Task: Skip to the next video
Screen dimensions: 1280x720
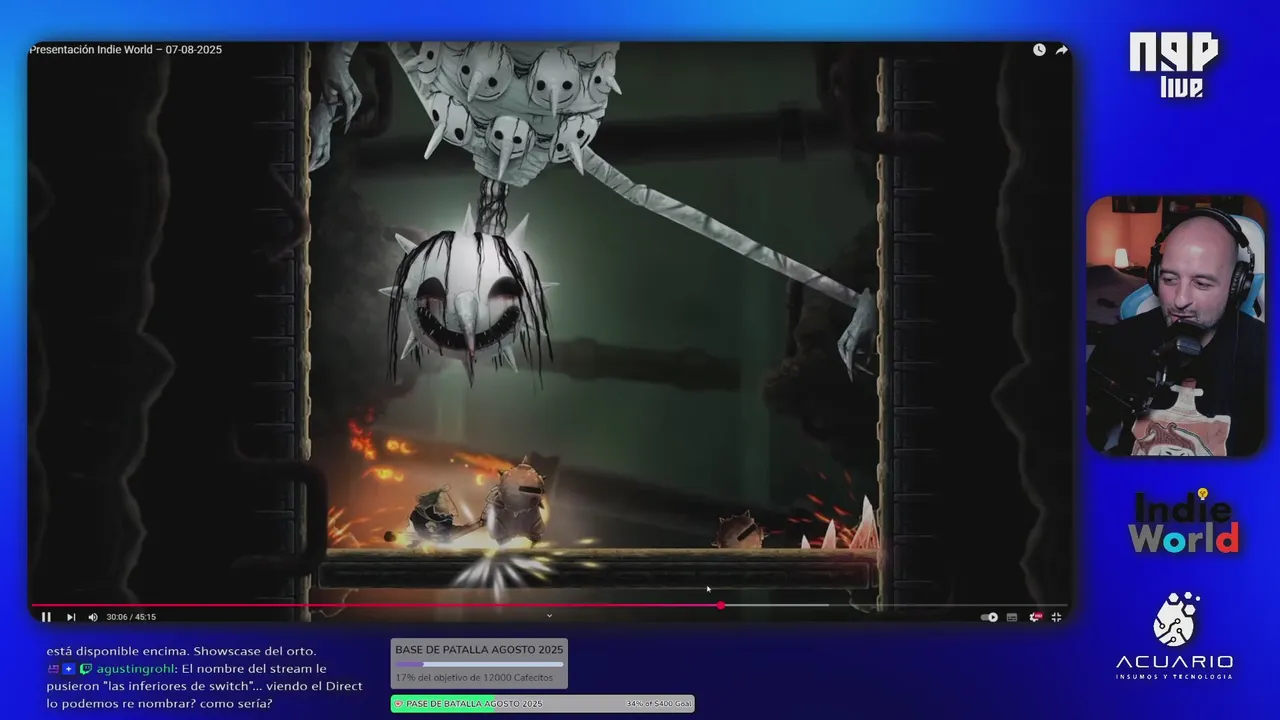Action: 71,617
